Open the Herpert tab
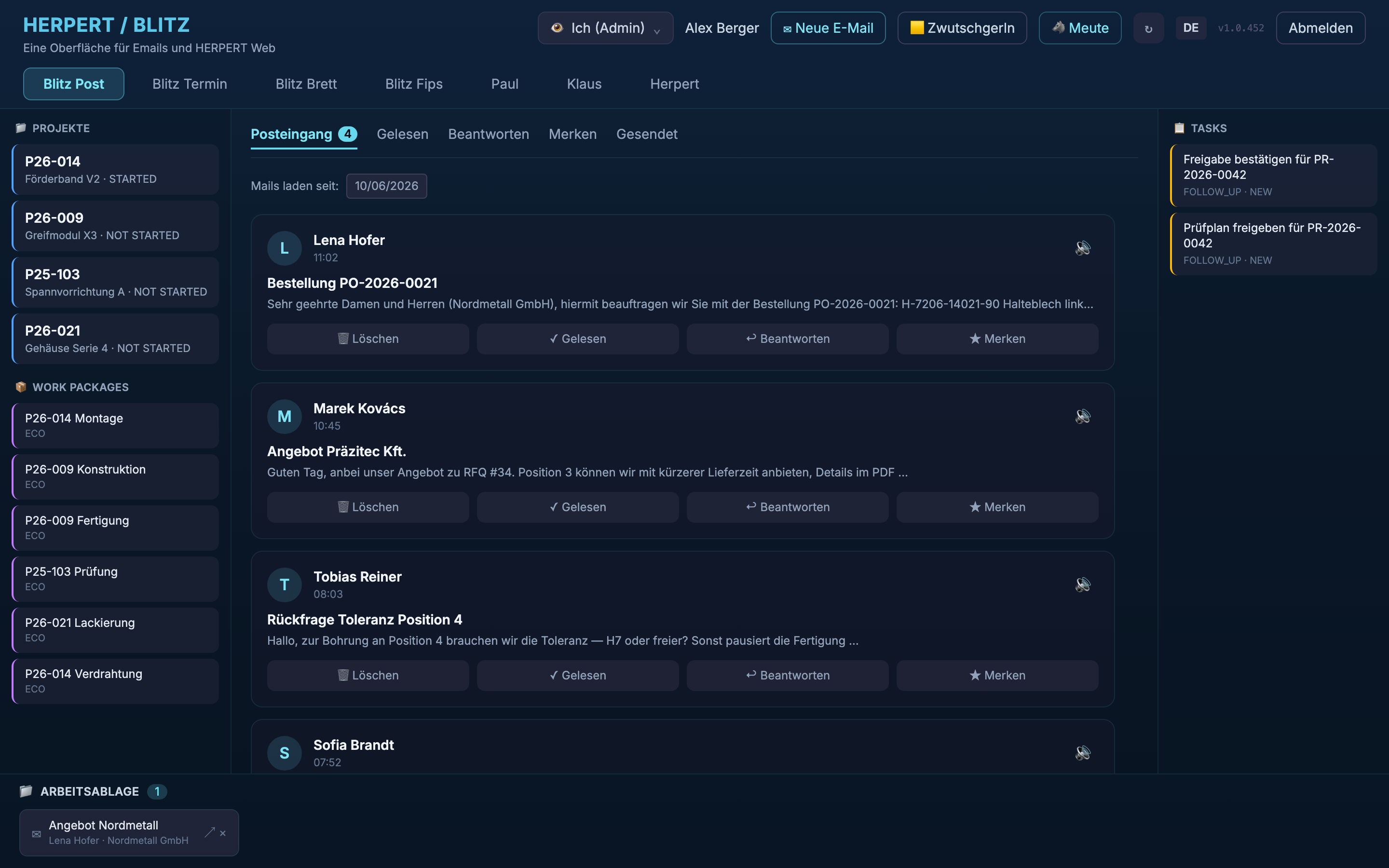Image resolution: width=1389 pixels, height=868 pixels. [x=674, y=84]
